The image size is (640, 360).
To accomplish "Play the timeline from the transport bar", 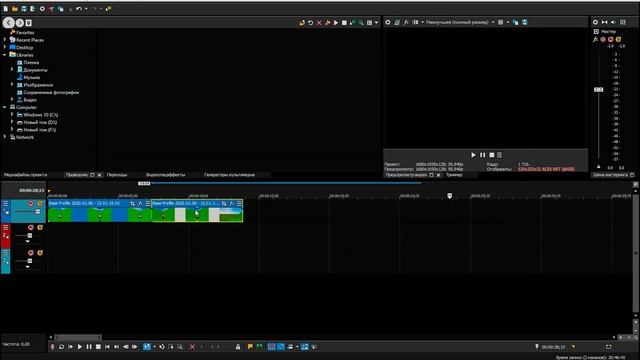I will point(80,347).
